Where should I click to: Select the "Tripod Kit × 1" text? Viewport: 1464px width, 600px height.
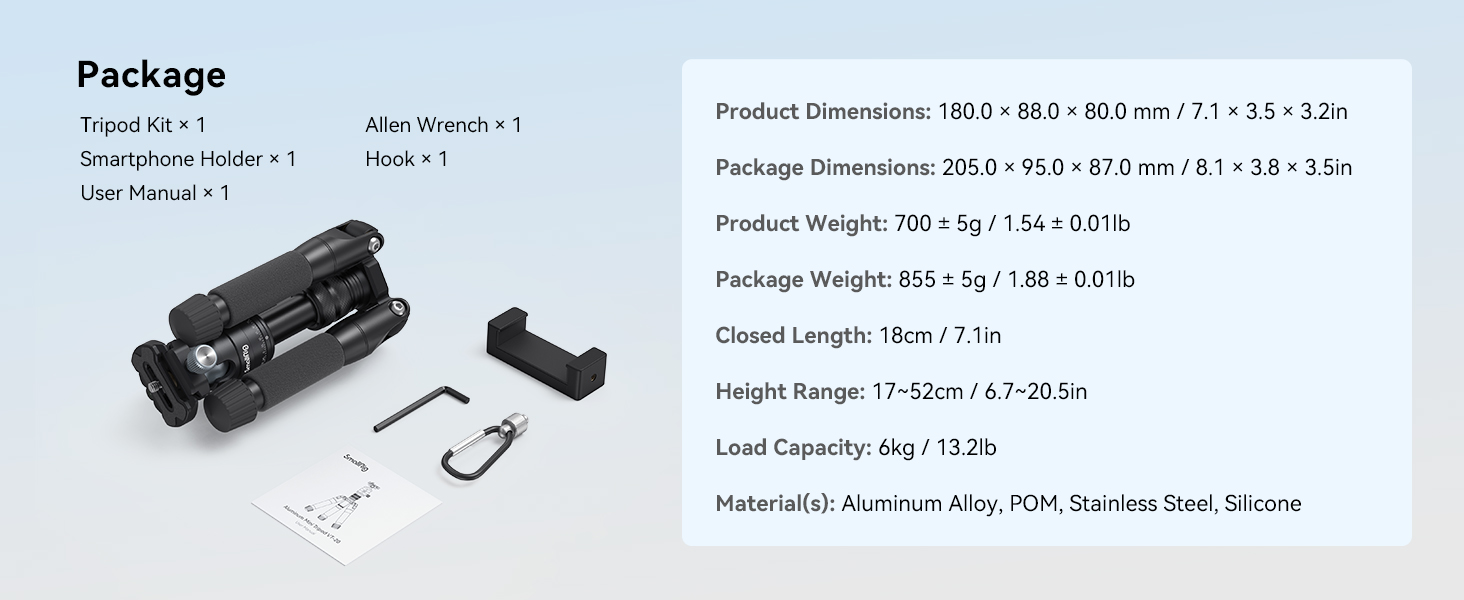pos(143,125)
